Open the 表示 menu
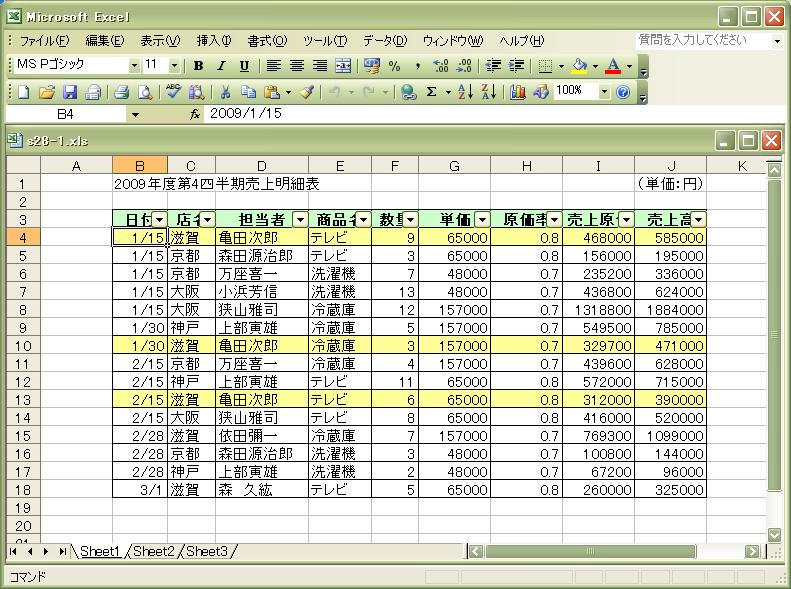 click(x=160, y=41)
